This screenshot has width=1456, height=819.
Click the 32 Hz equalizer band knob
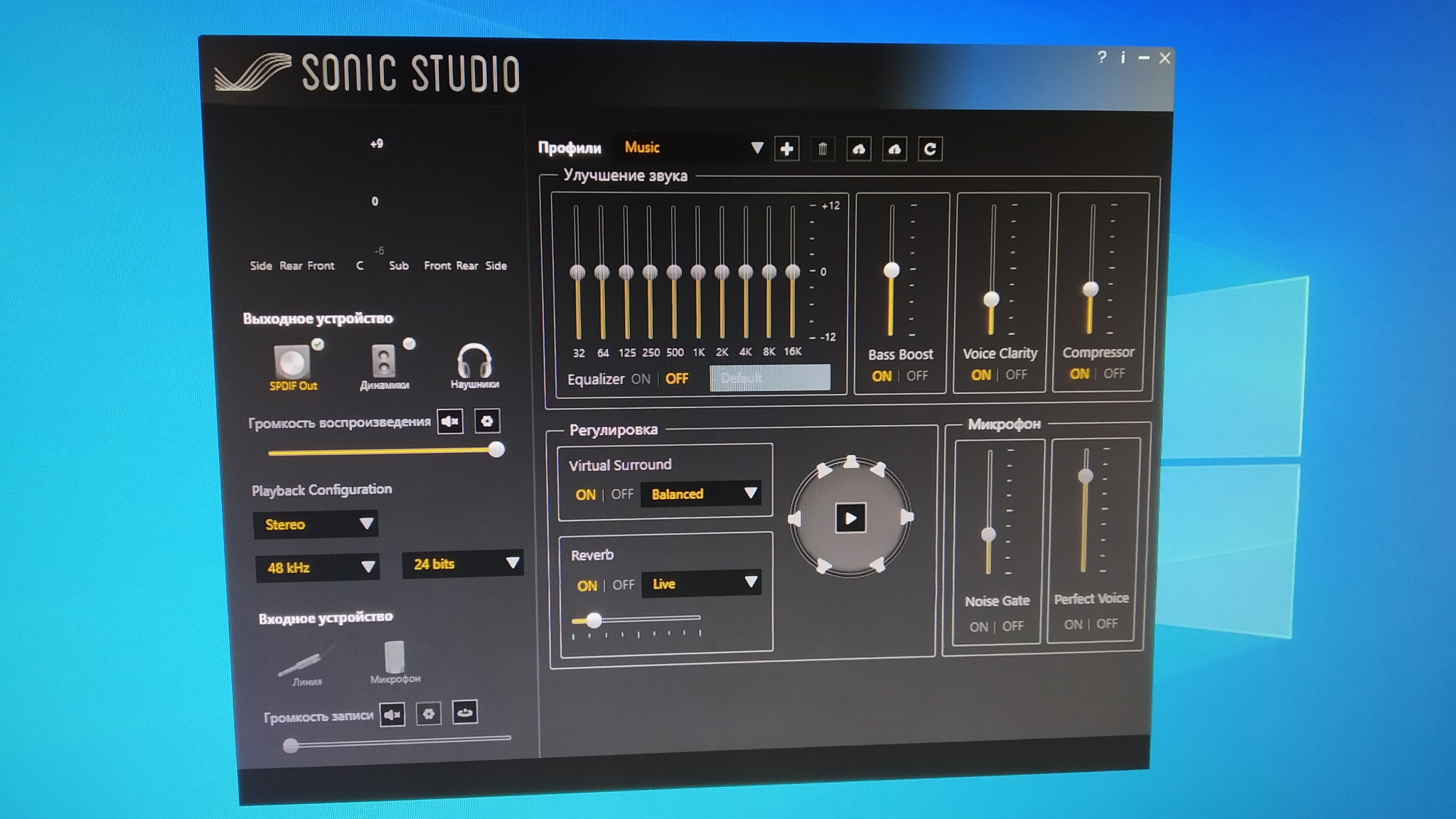[x=577, y=272]
